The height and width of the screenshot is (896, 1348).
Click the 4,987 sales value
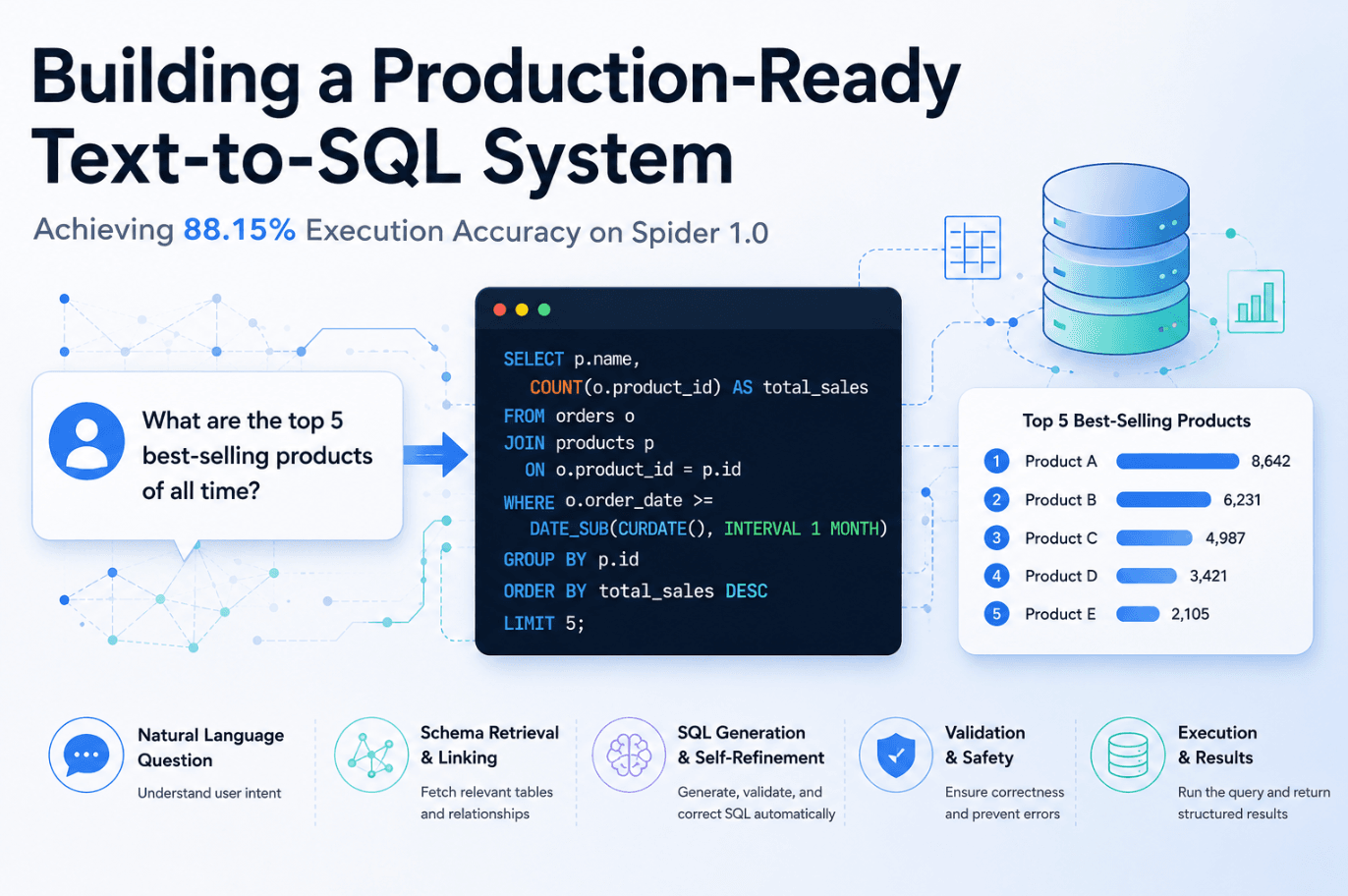(1225, 537)
